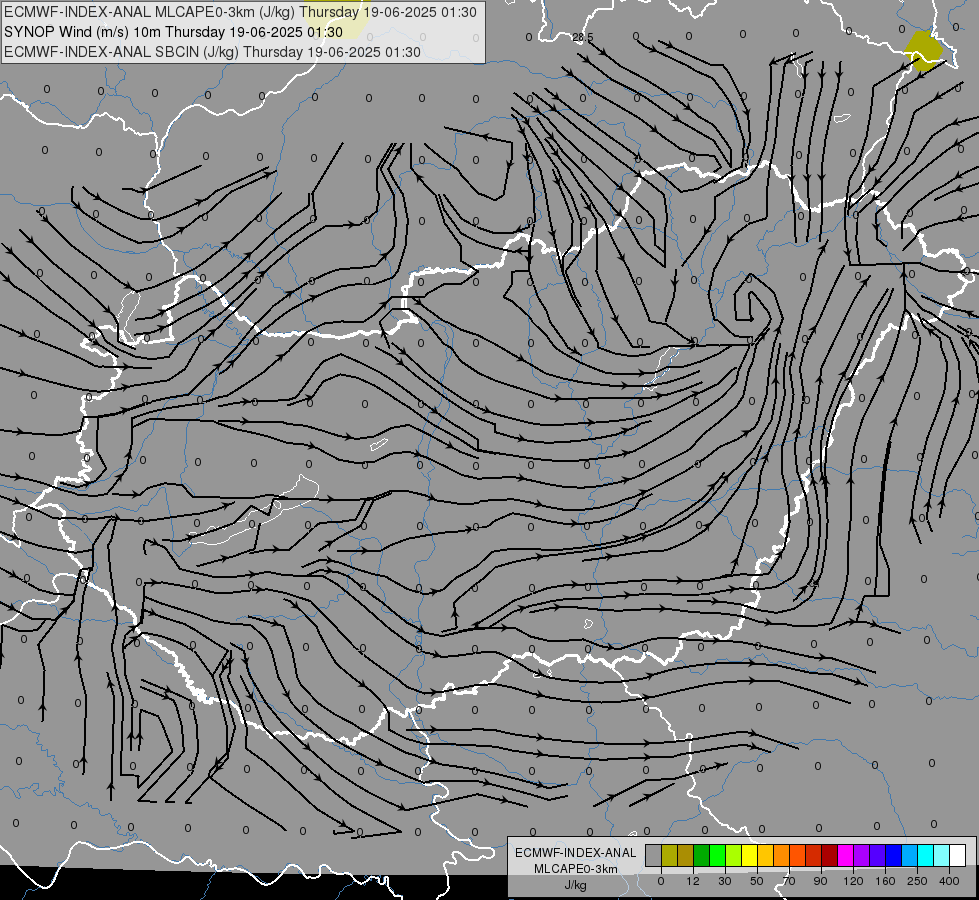979x900 pixels.
Task: Click the pure blue legend swatch
Action: click(x=893, y=855)
